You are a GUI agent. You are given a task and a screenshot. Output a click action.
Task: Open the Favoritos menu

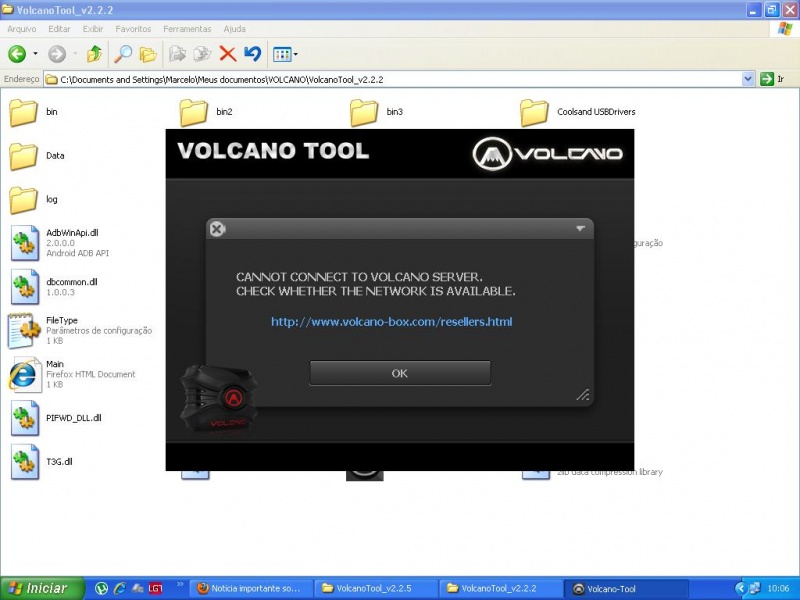pos(133,29)
